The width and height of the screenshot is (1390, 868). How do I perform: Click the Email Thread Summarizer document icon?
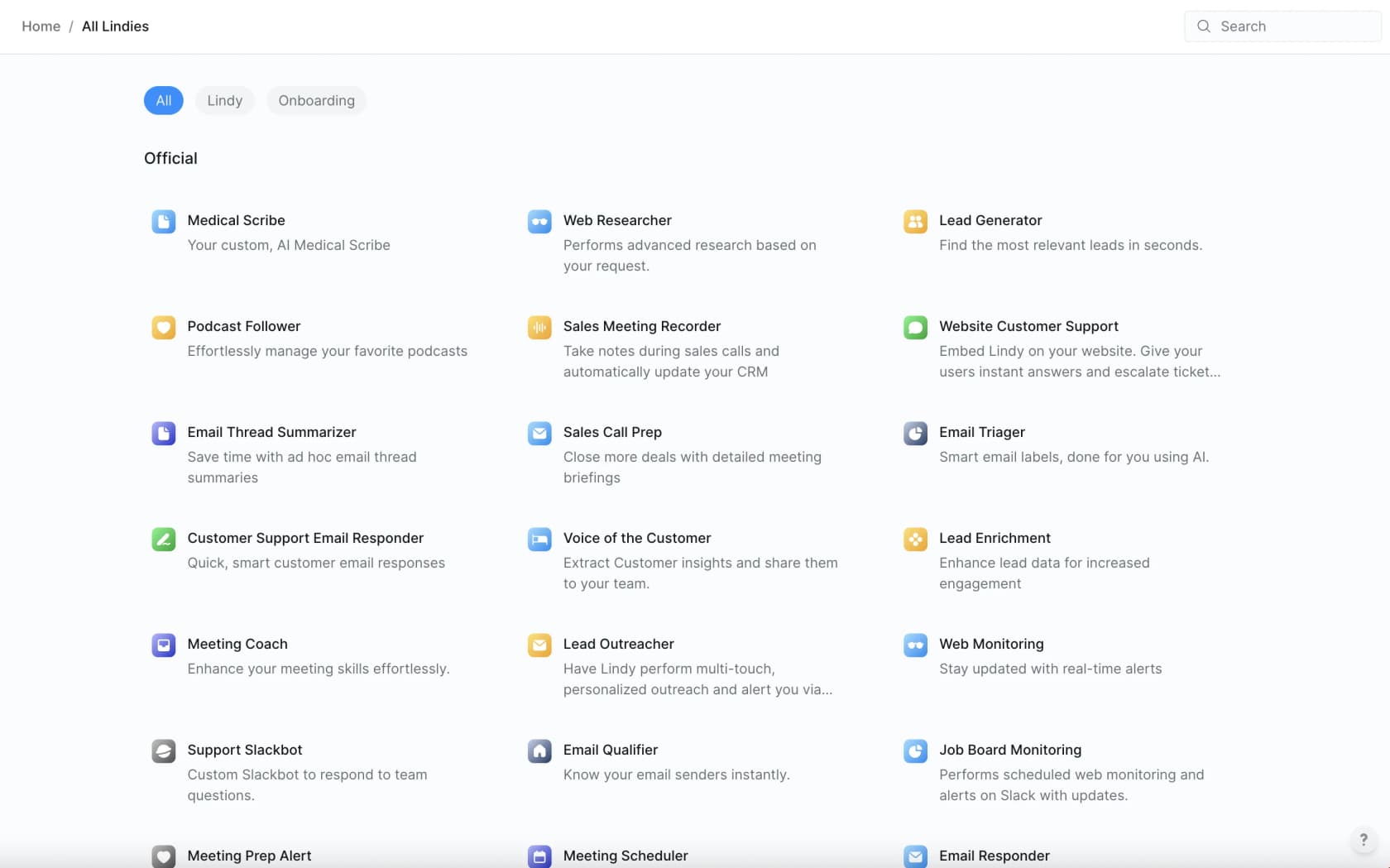(x=164, y=433)
